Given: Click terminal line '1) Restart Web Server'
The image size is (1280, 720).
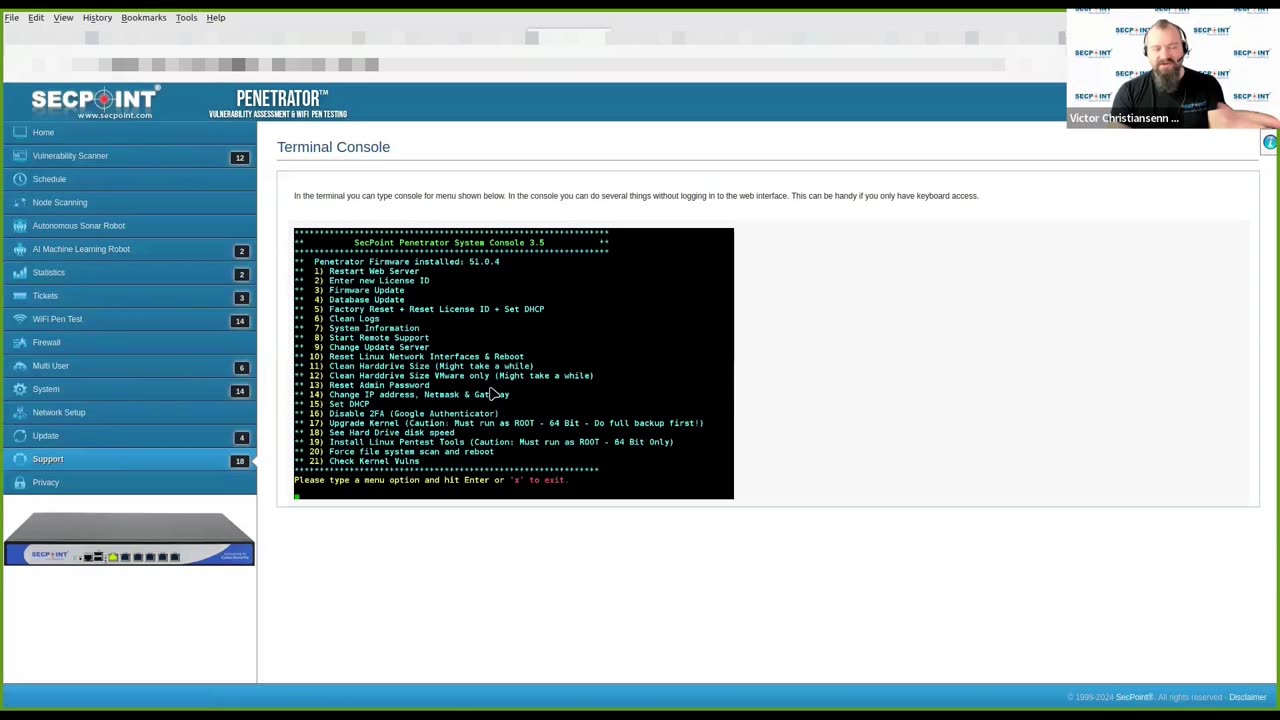Looking at the screenshot, I should point(366,271).
